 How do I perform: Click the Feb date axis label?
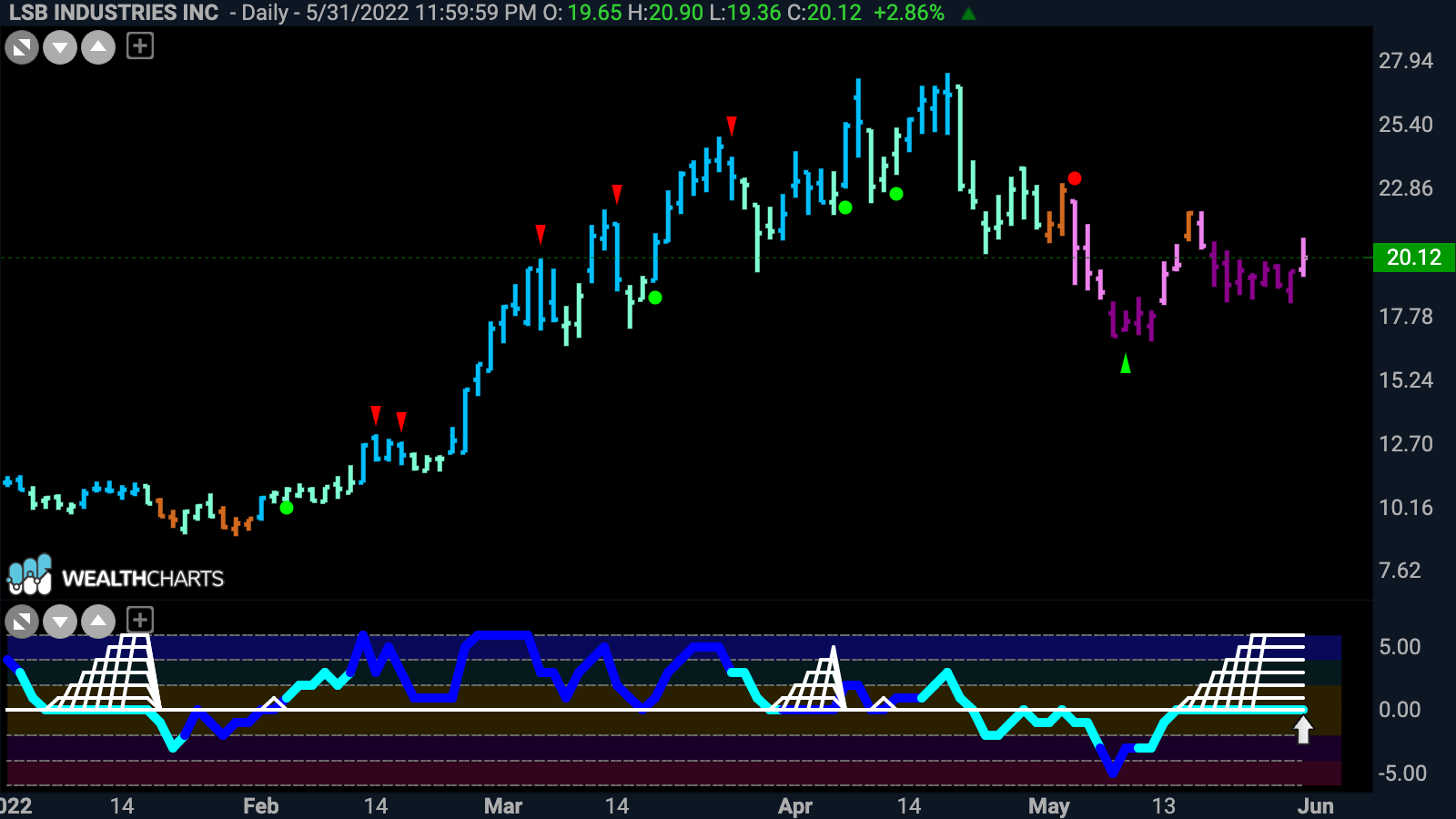click(261, 806)
